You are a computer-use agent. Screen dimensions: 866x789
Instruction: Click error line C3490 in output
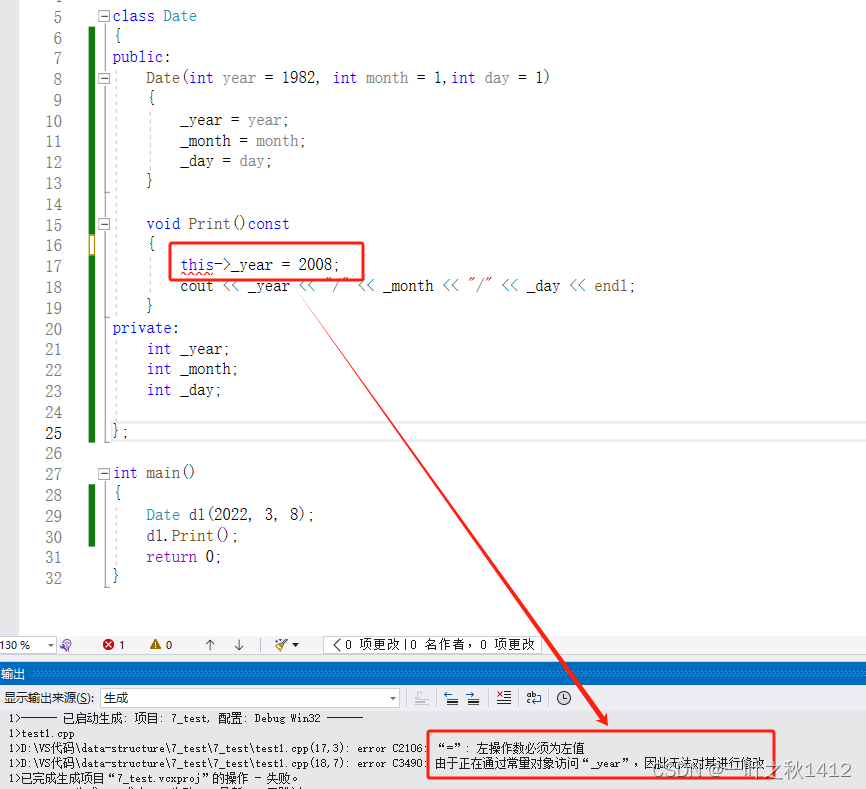click(386, 764)
